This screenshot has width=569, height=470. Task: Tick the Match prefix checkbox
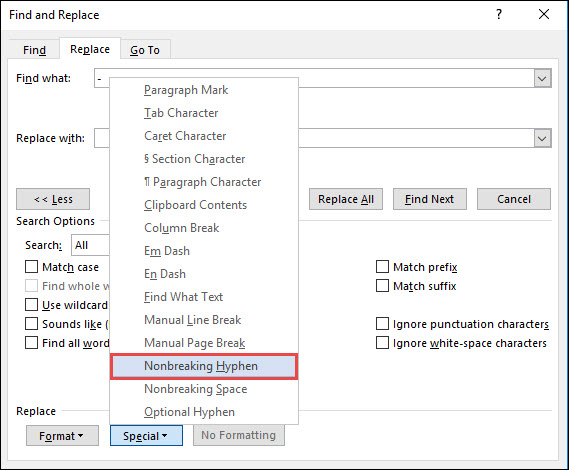coord(382,267)
